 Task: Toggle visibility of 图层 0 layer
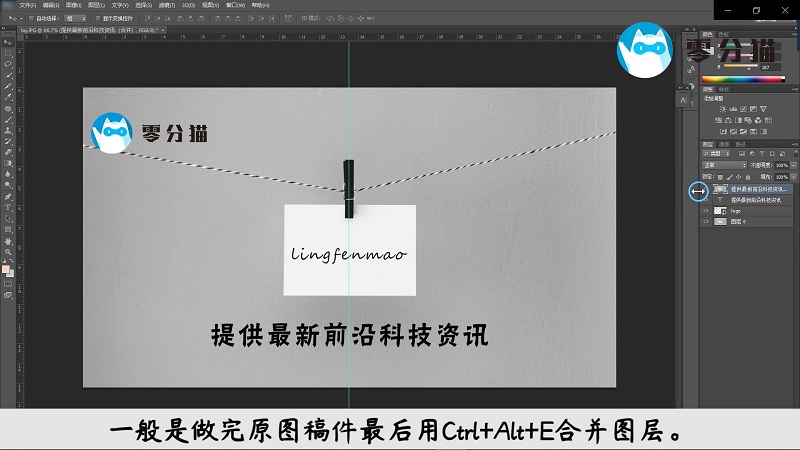coord(705,222)
